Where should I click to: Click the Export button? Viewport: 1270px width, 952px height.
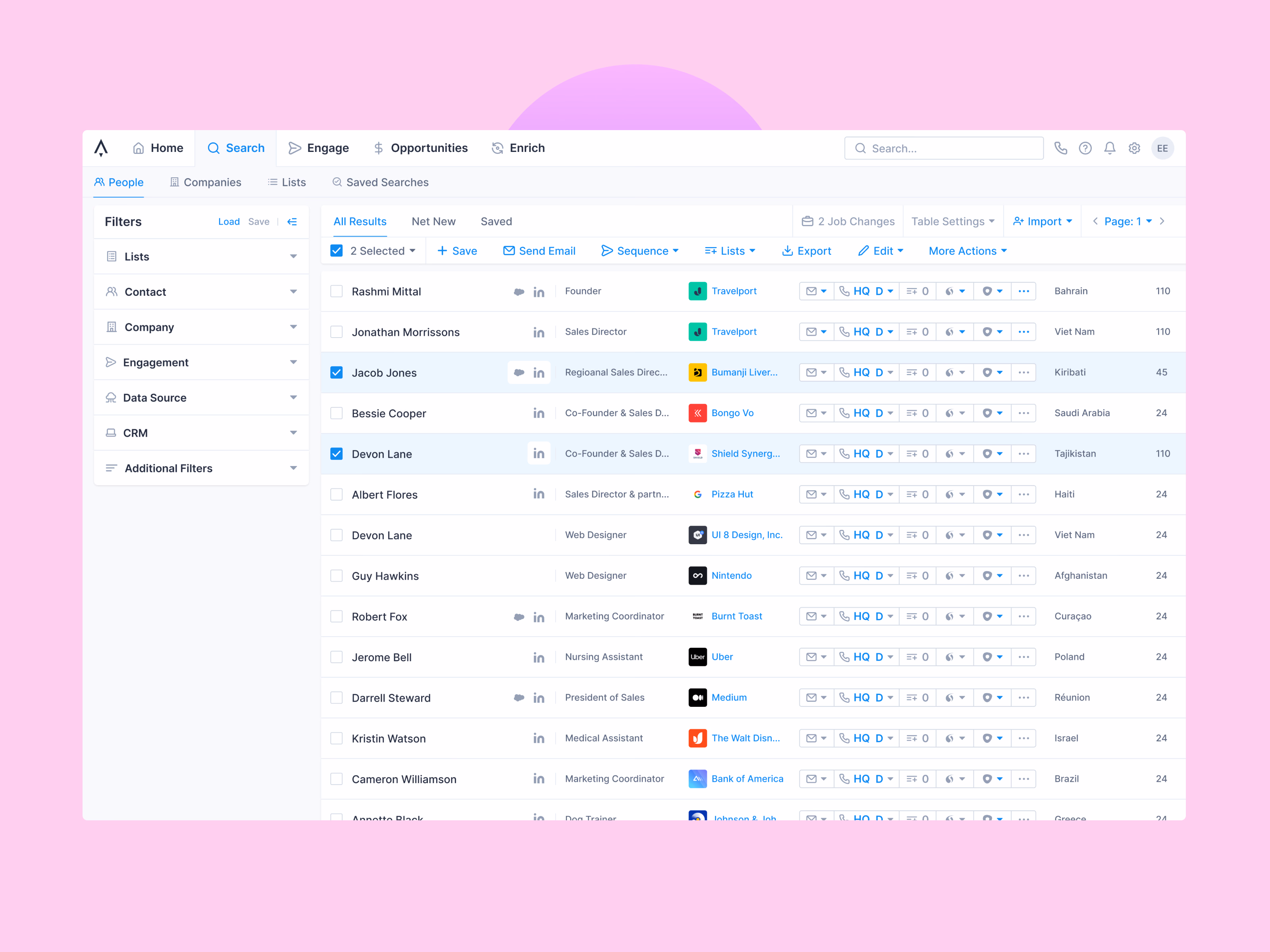coord(807,251)
